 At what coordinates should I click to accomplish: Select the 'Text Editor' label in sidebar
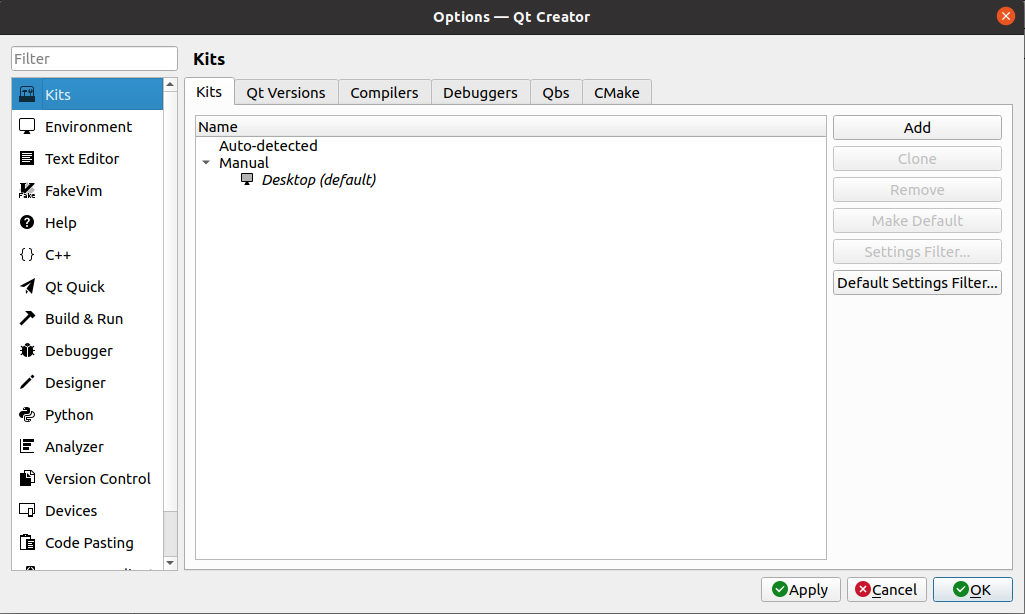coord(82,158)
